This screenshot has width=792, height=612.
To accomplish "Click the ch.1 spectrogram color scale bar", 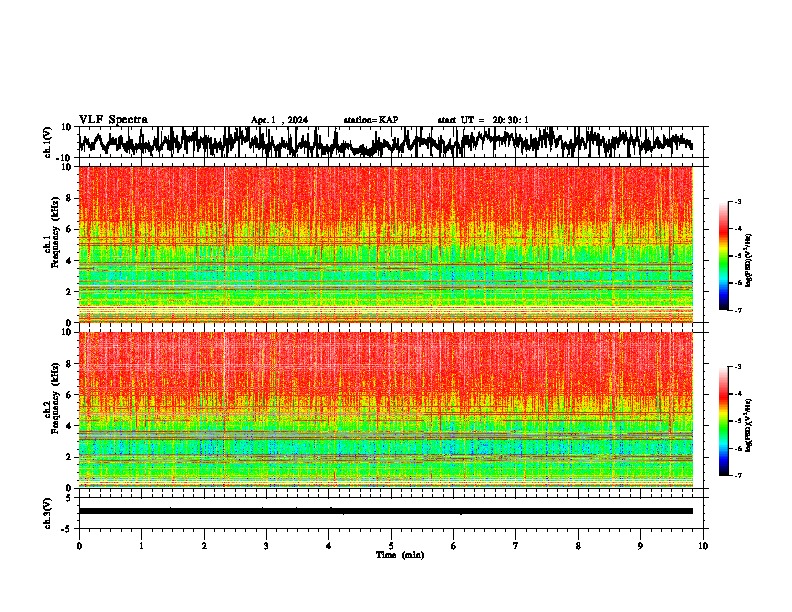I will pos(723,256).
